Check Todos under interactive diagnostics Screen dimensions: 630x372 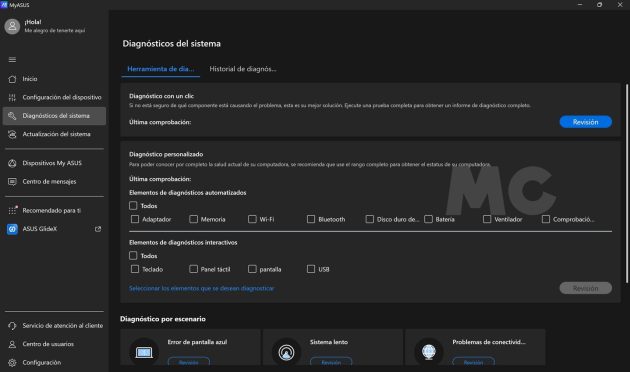(x=133, y=255)
